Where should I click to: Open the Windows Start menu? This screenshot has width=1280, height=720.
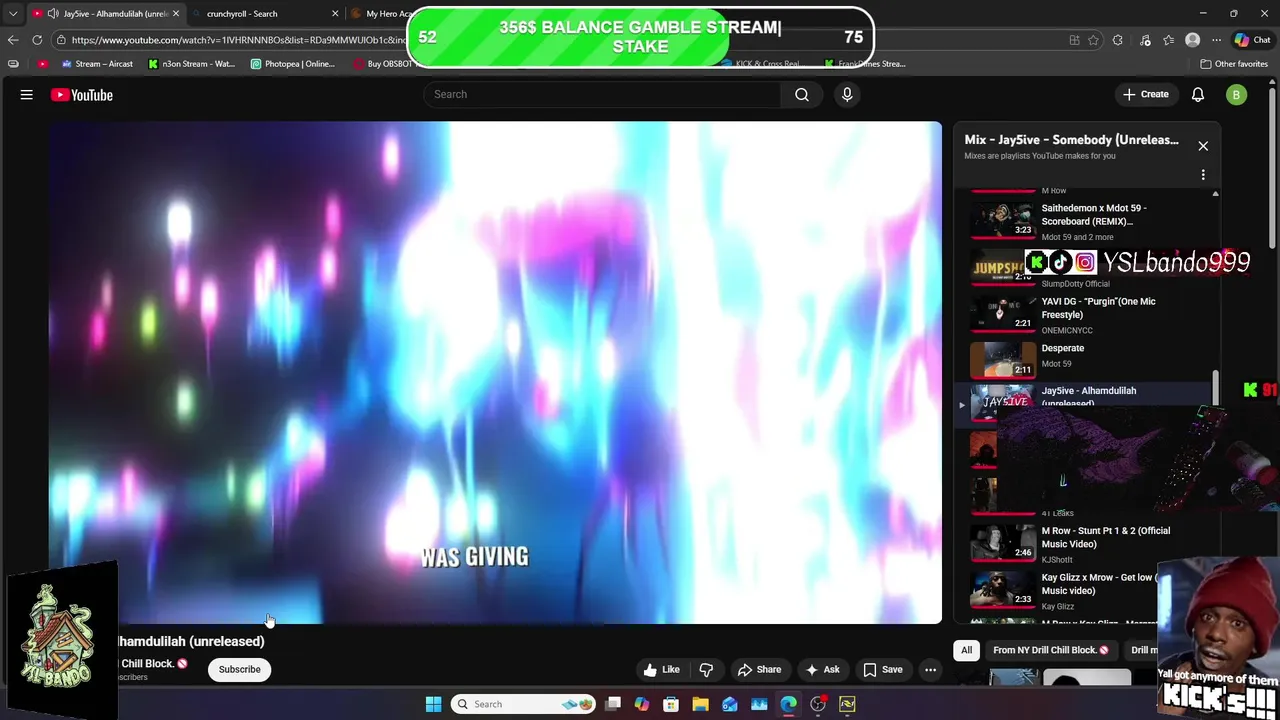click(x=433, y=704)
